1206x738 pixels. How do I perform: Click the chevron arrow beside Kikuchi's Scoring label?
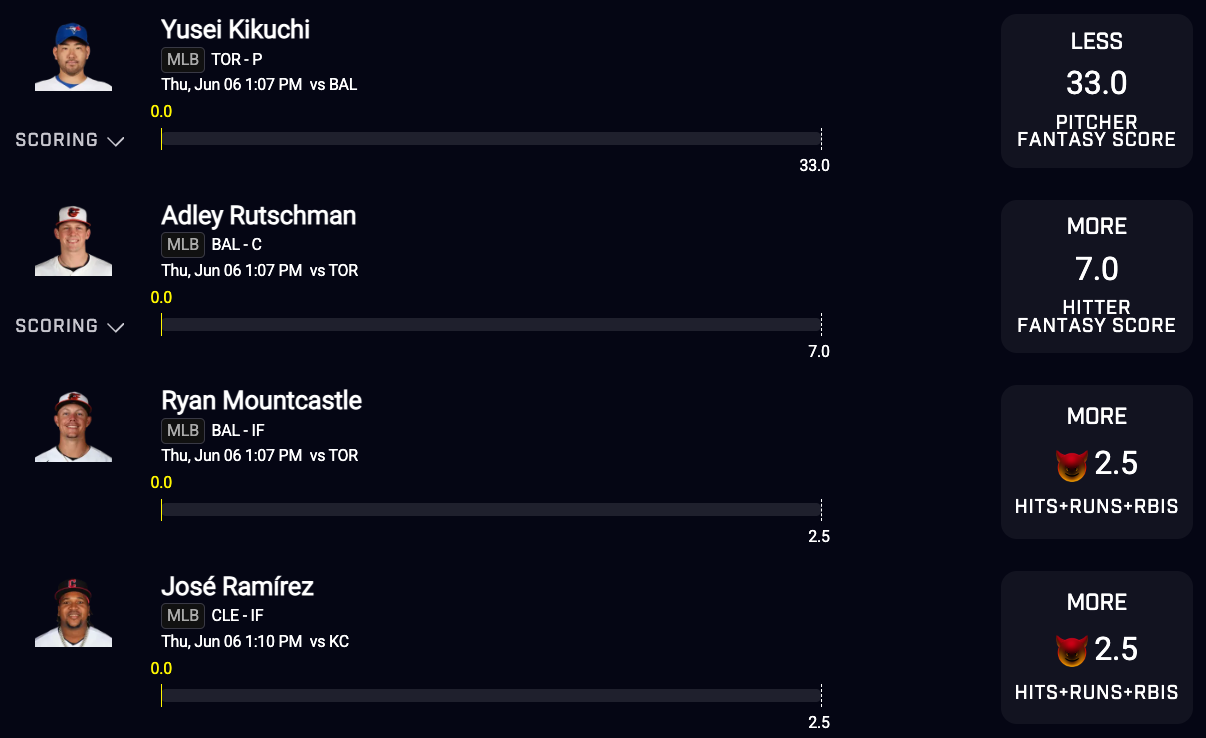click(x=116, y=141)
